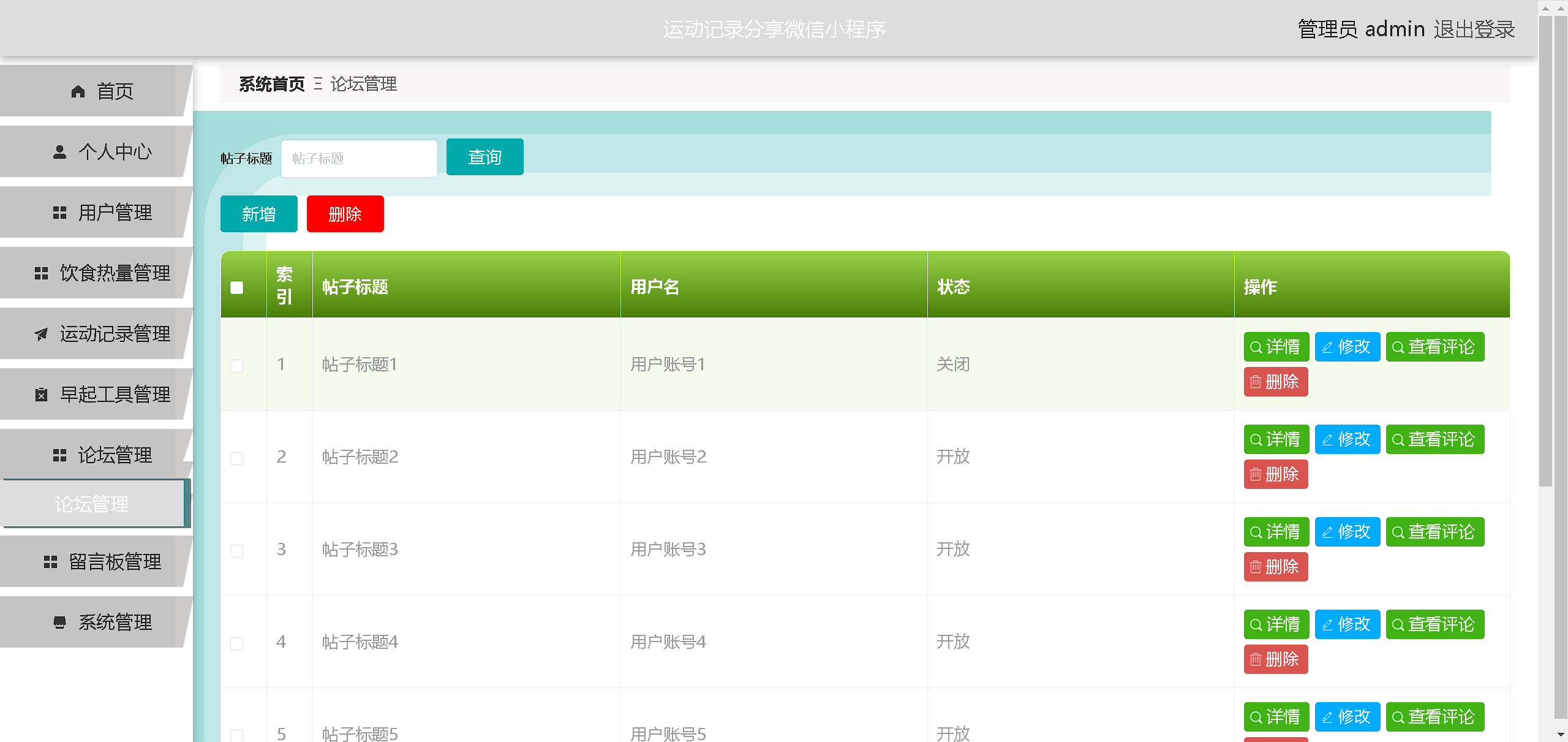Click 系统首页 in the breadcrumb
Image resolution: width=1568 pixels, height=742 pixels.
click(x=271, y=84)
